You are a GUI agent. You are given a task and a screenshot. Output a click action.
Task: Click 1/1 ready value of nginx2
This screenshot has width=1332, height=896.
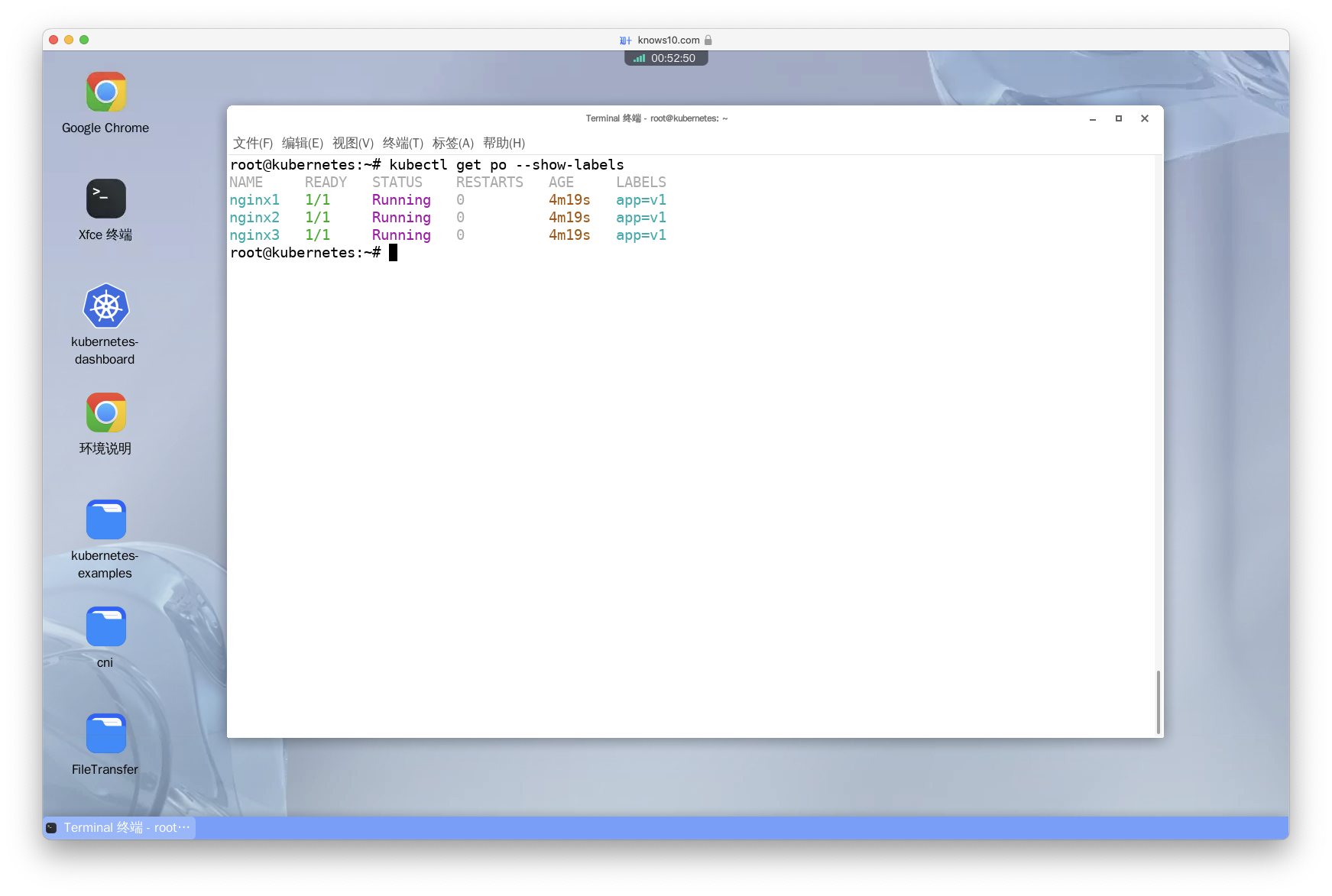pyautogui.click(x=318, y=218)
